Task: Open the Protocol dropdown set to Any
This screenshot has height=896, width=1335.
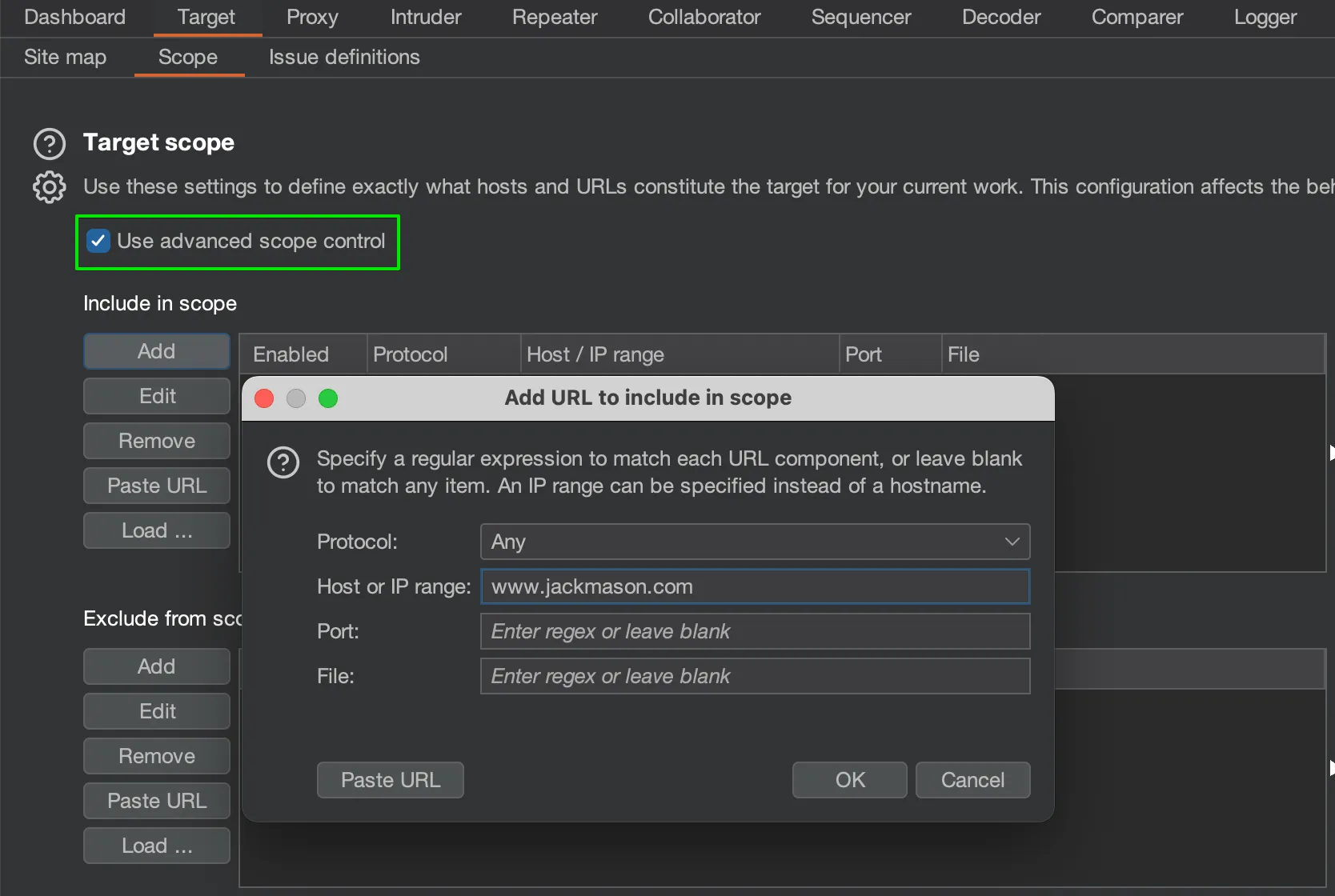Action: click(x=755, y=542)
